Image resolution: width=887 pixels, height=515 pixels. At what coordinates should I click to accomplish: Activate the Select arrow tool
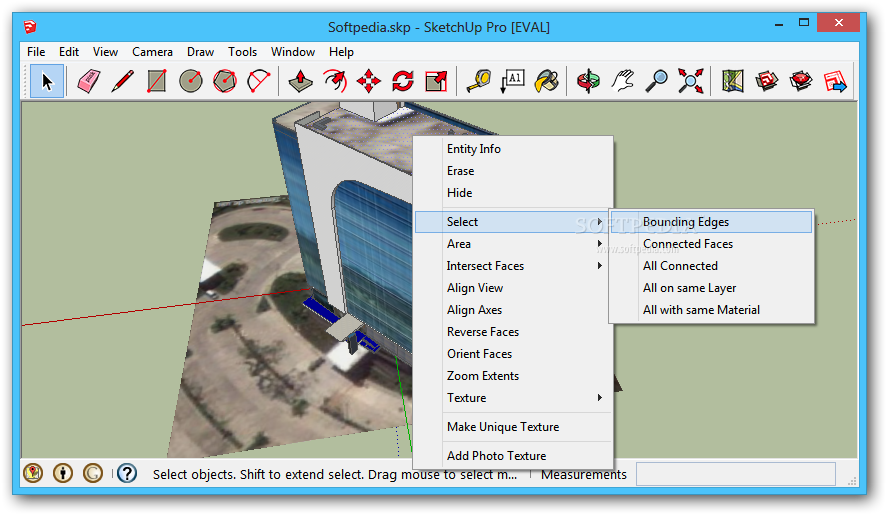(47, 81)
